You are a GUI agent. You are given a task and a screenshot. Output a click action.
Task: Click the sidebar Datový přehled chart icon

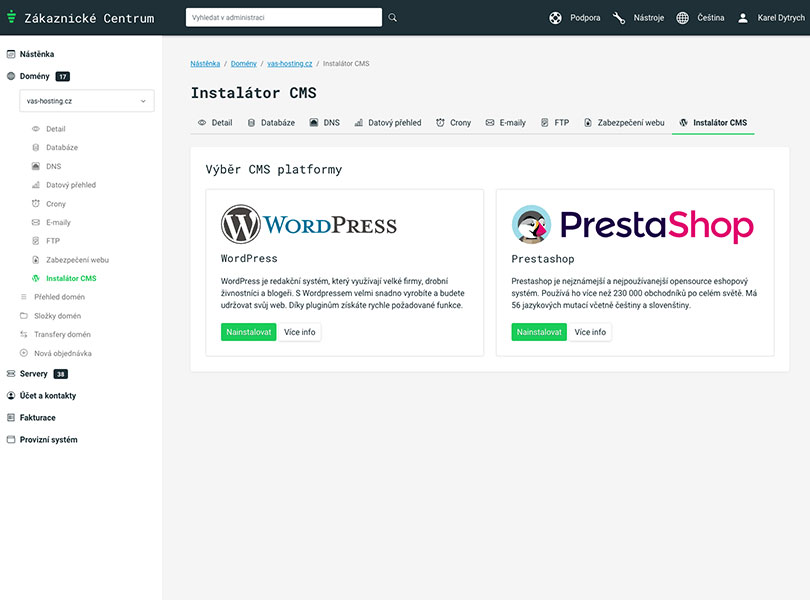click(x=36, y=185)
